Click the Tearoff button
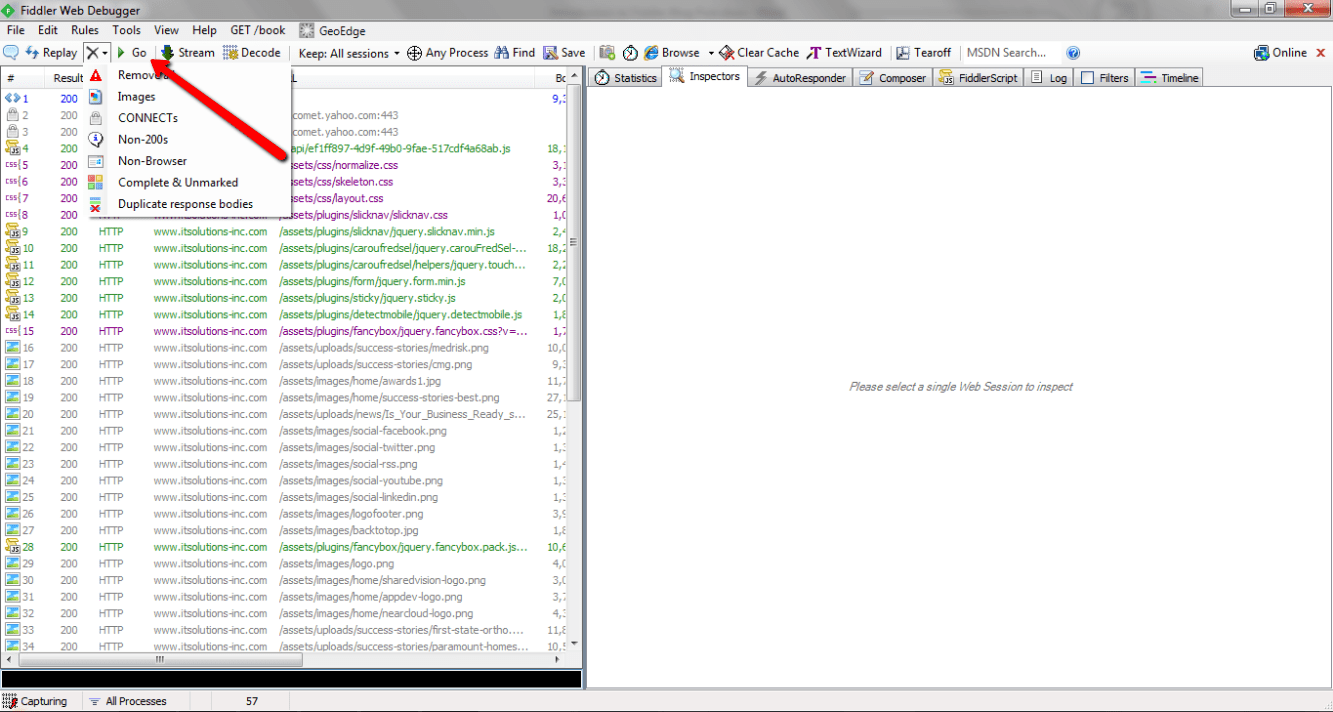 924,53
